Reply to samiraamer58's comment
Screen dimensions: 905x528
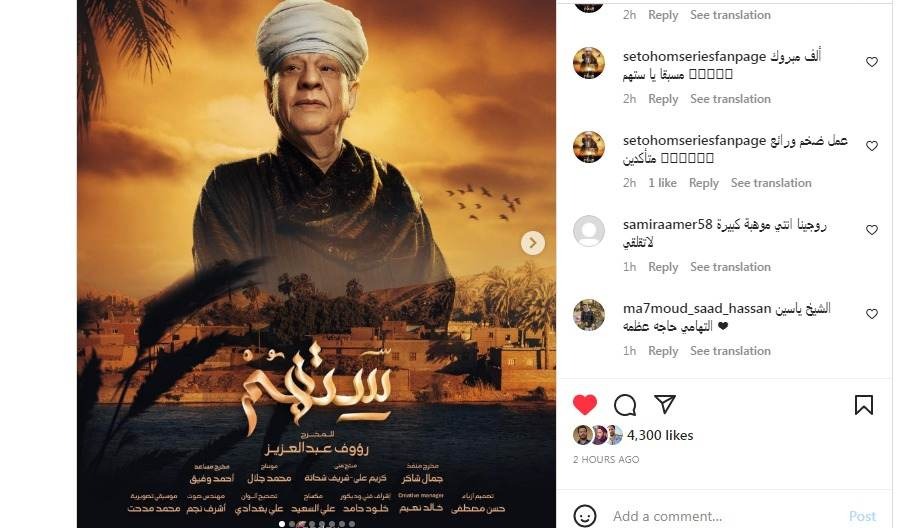click(x=663, y=267)
